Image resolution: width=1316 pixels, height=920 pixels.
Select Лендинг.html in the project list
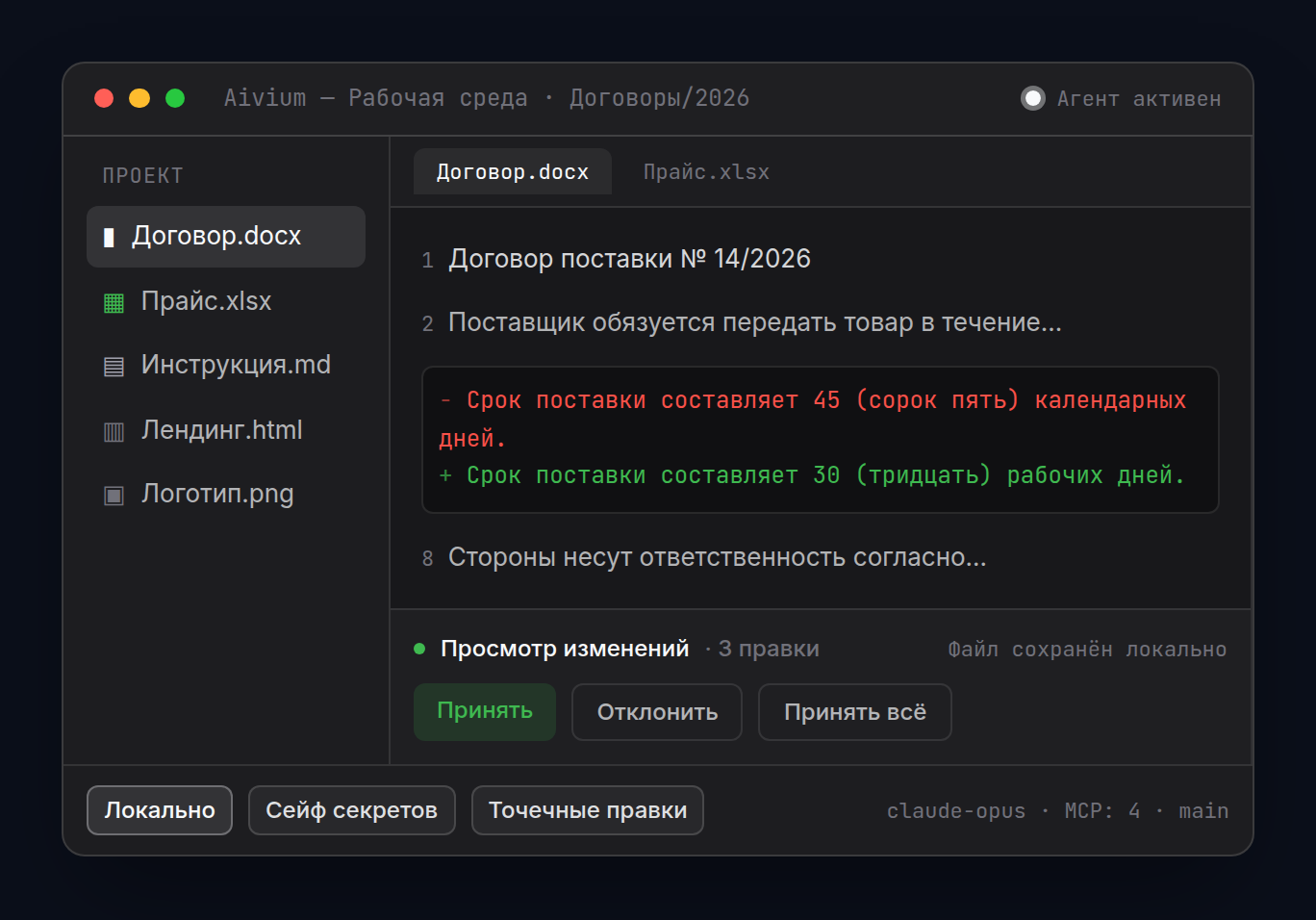pos(226,430)
